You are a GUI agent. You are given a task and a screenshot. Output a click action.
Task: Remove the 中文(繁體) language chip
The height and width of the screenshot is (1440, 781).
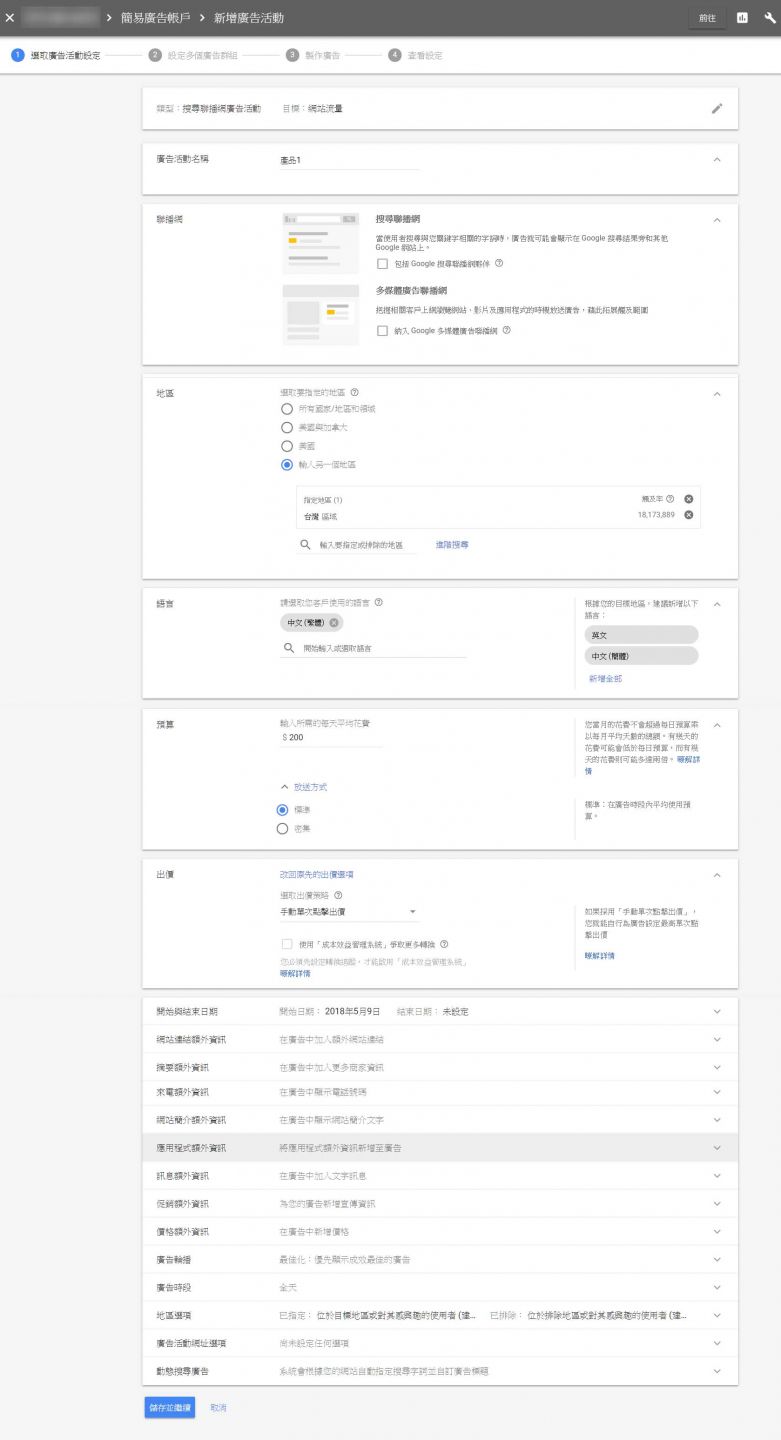(x=334, y=622)
